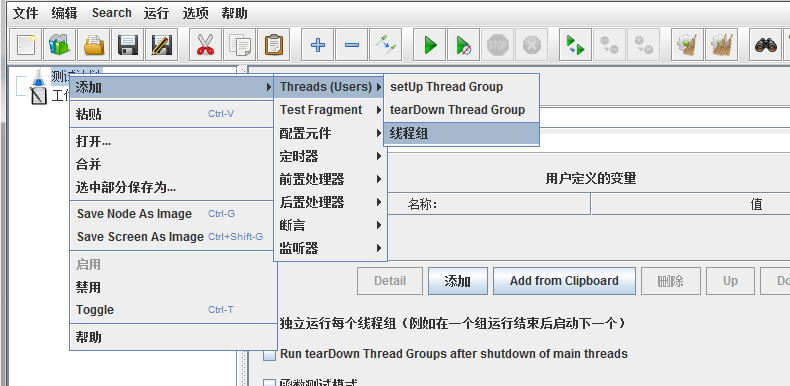Click the Collapse all minus icon

(x=351, y=45)
